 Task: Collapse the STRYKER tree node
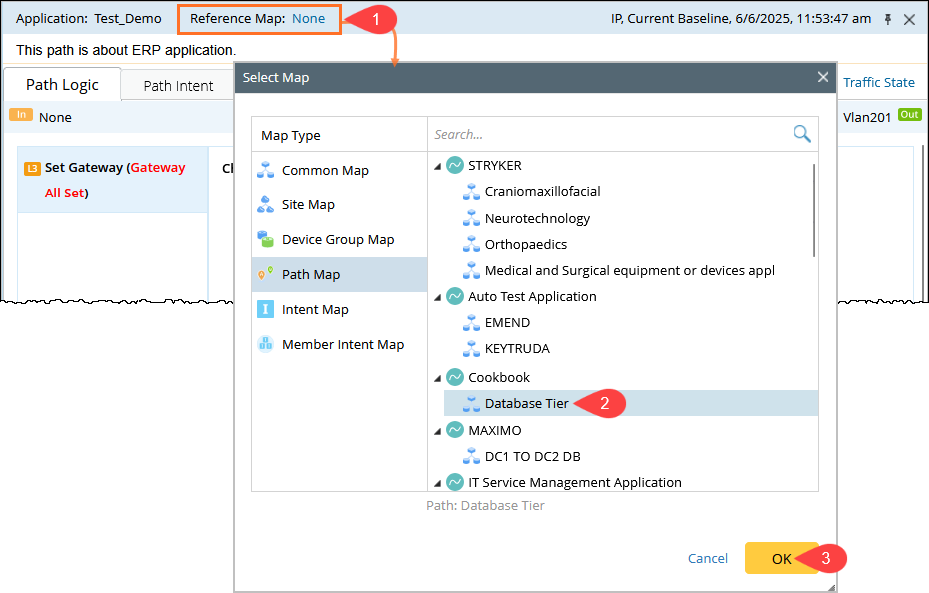(438, 166)
